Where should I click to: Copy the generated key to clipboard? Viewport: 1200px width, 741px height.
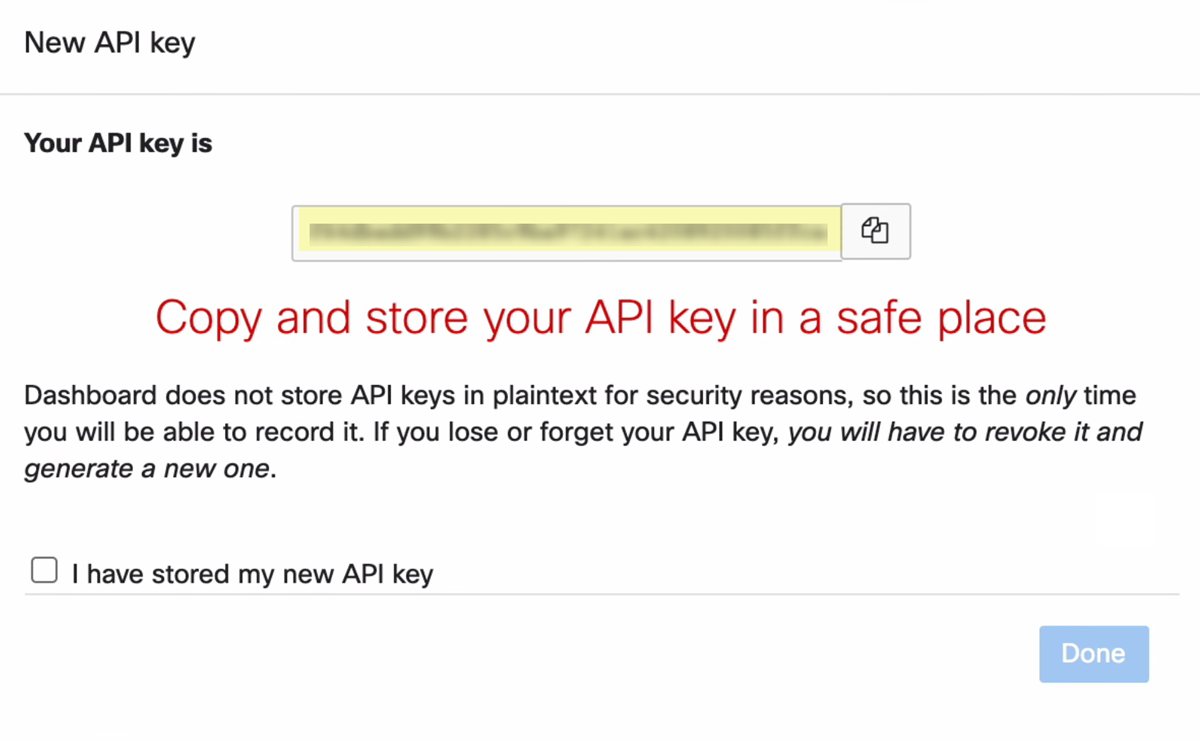pos(875,232)
